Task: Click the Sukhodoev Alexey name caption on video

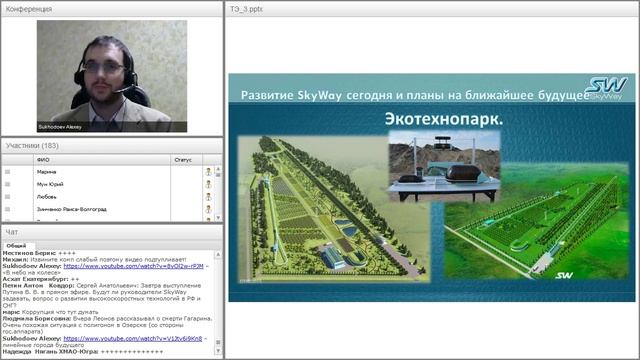Action: point(60,127)
